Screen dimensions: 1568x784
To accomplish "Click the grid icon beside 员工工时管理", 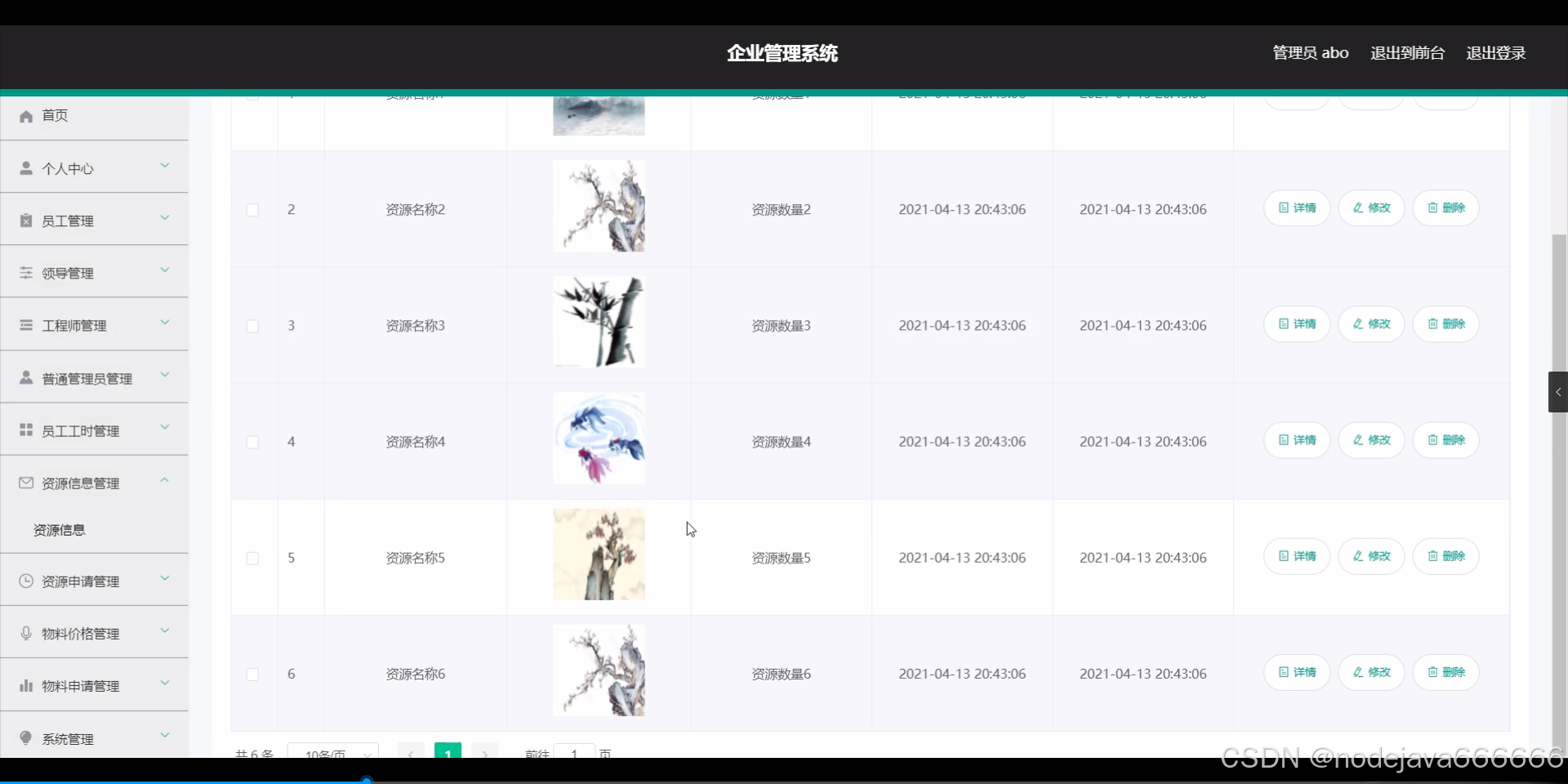I will click(26, 430).
